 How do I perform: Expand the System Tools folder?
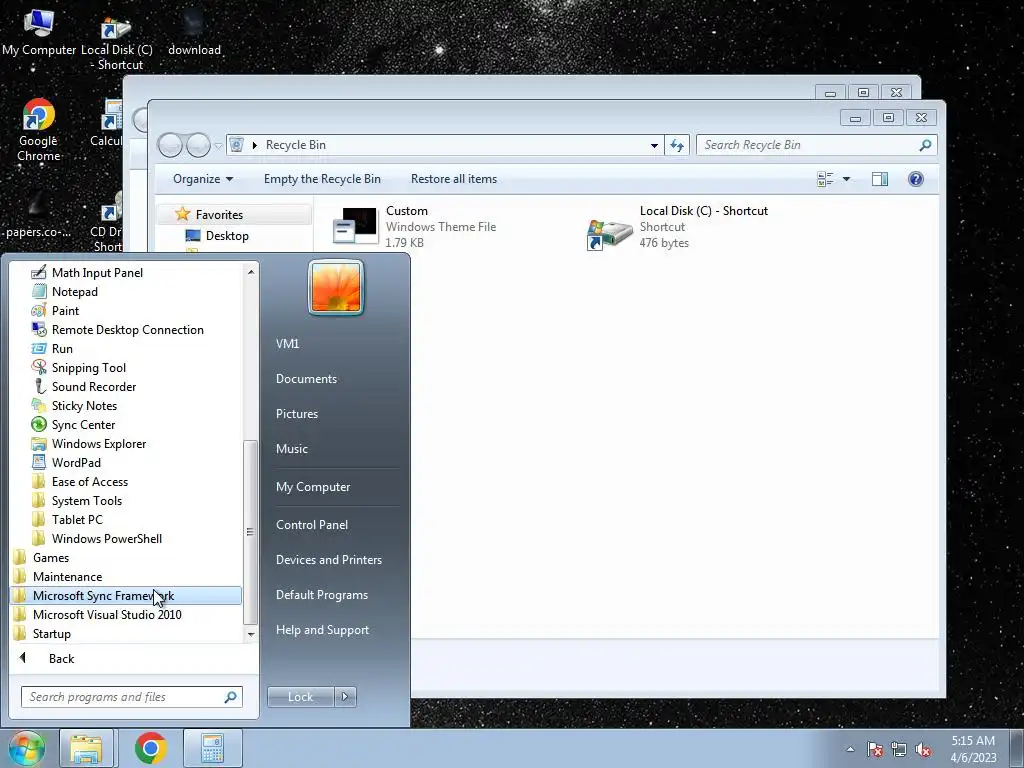coord(86,500)
